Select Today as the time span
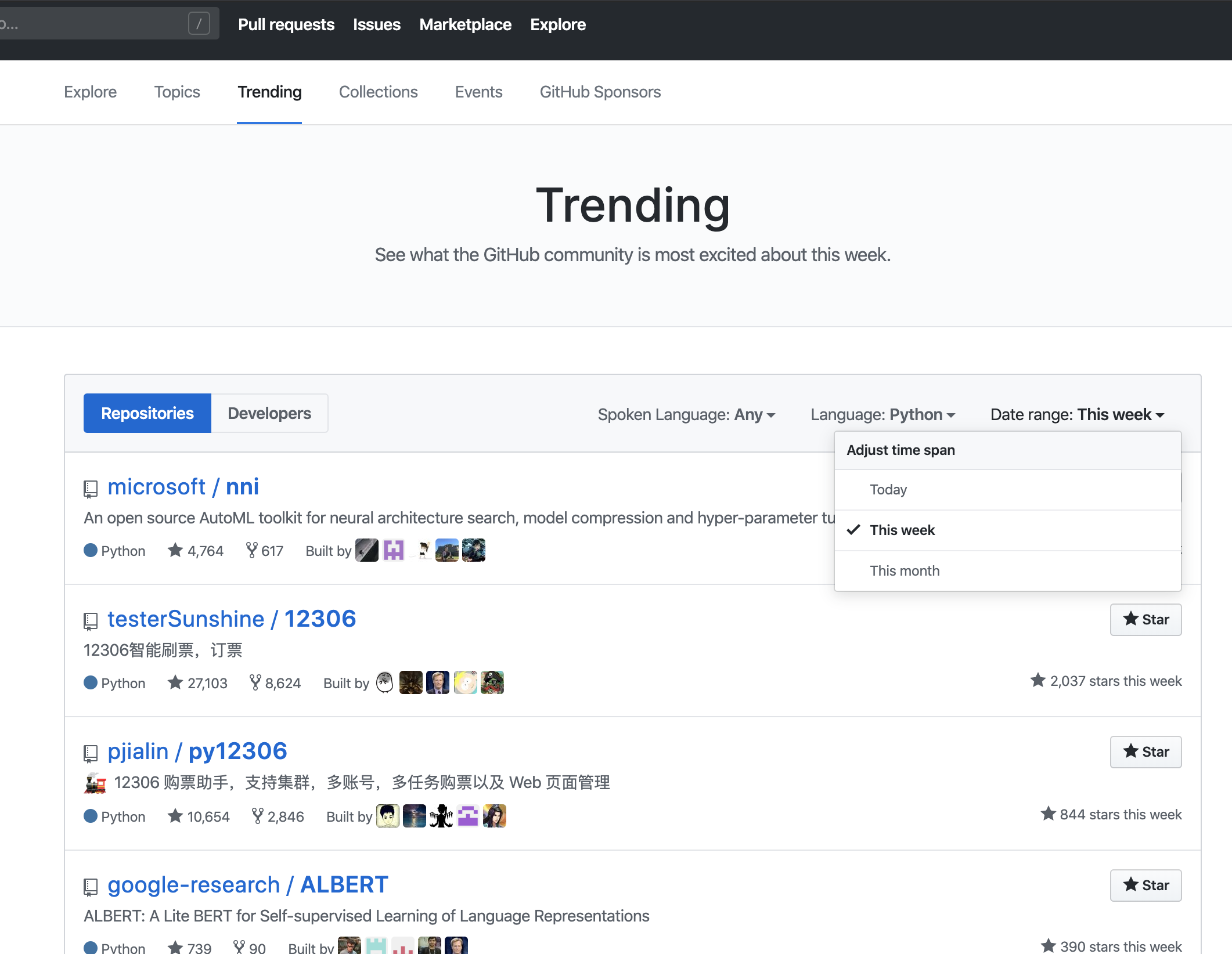 (x=888, y=489)
